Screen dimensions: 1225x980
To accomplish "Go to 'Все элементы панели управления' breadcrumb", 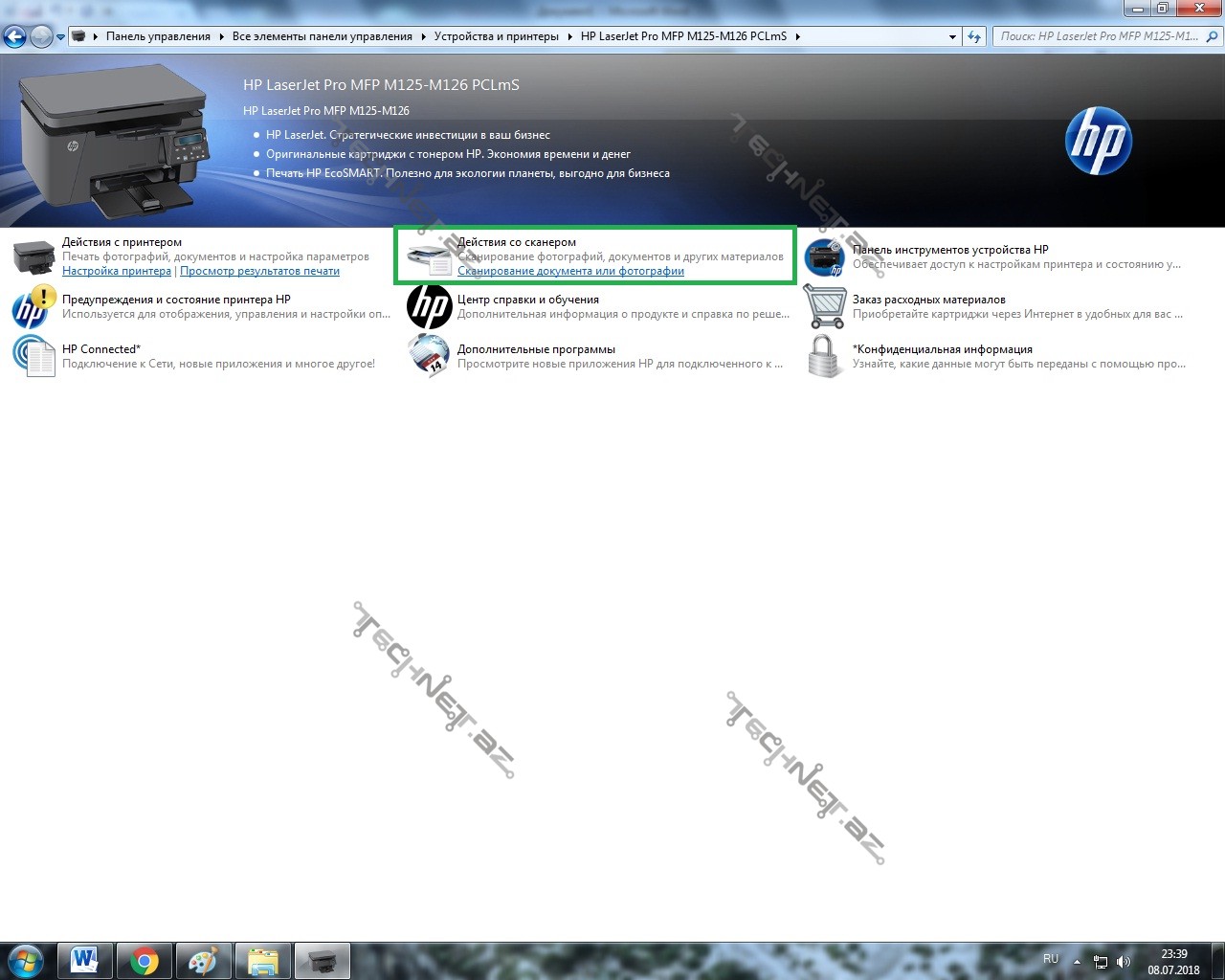I will (x=322, y=36).
